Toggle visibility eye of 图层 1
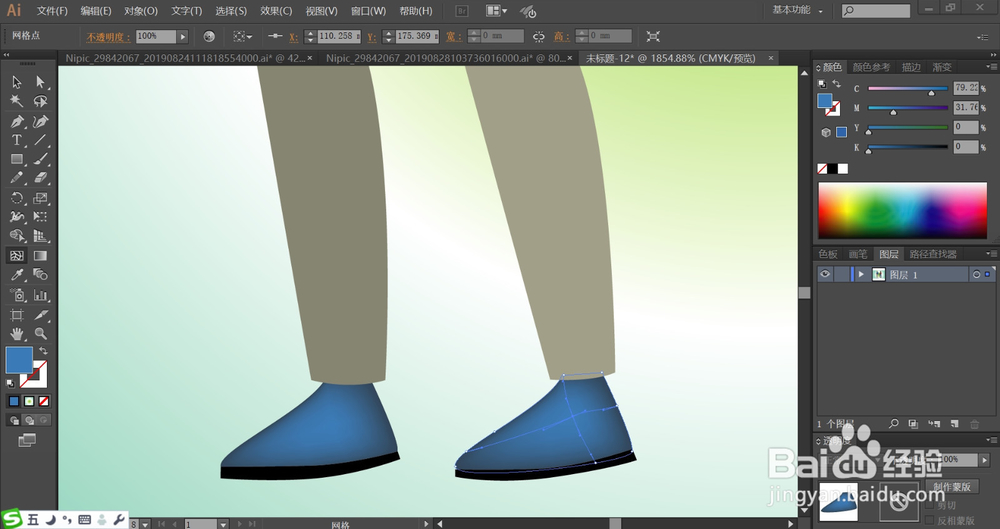The image size is (1000, 529). [825, 274]
